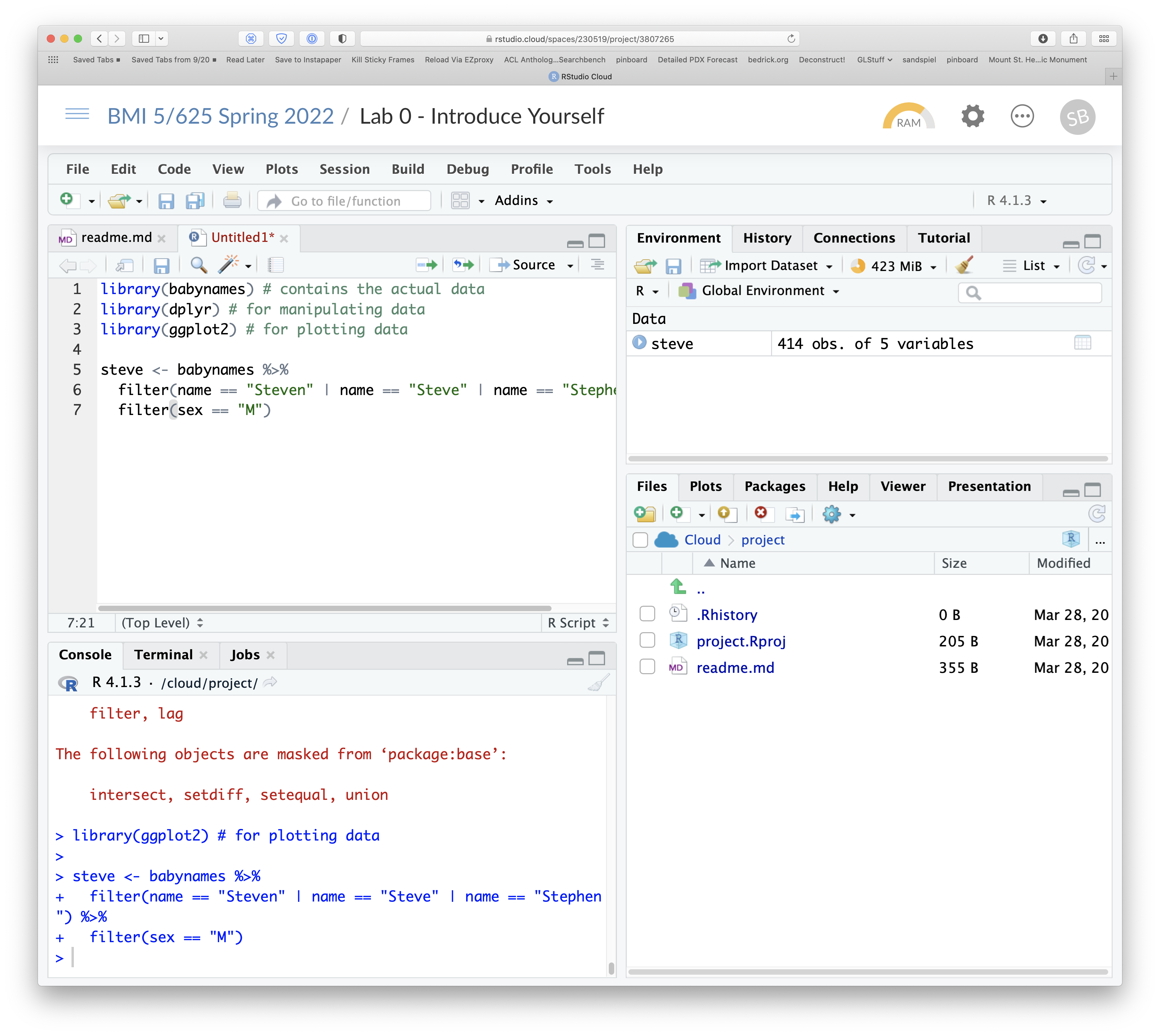This screenshot has width=1160, height=1036.
Task: Open the R 4.1.3 version dropdown
Action: pyautogui.click(x=1017, y=201)
